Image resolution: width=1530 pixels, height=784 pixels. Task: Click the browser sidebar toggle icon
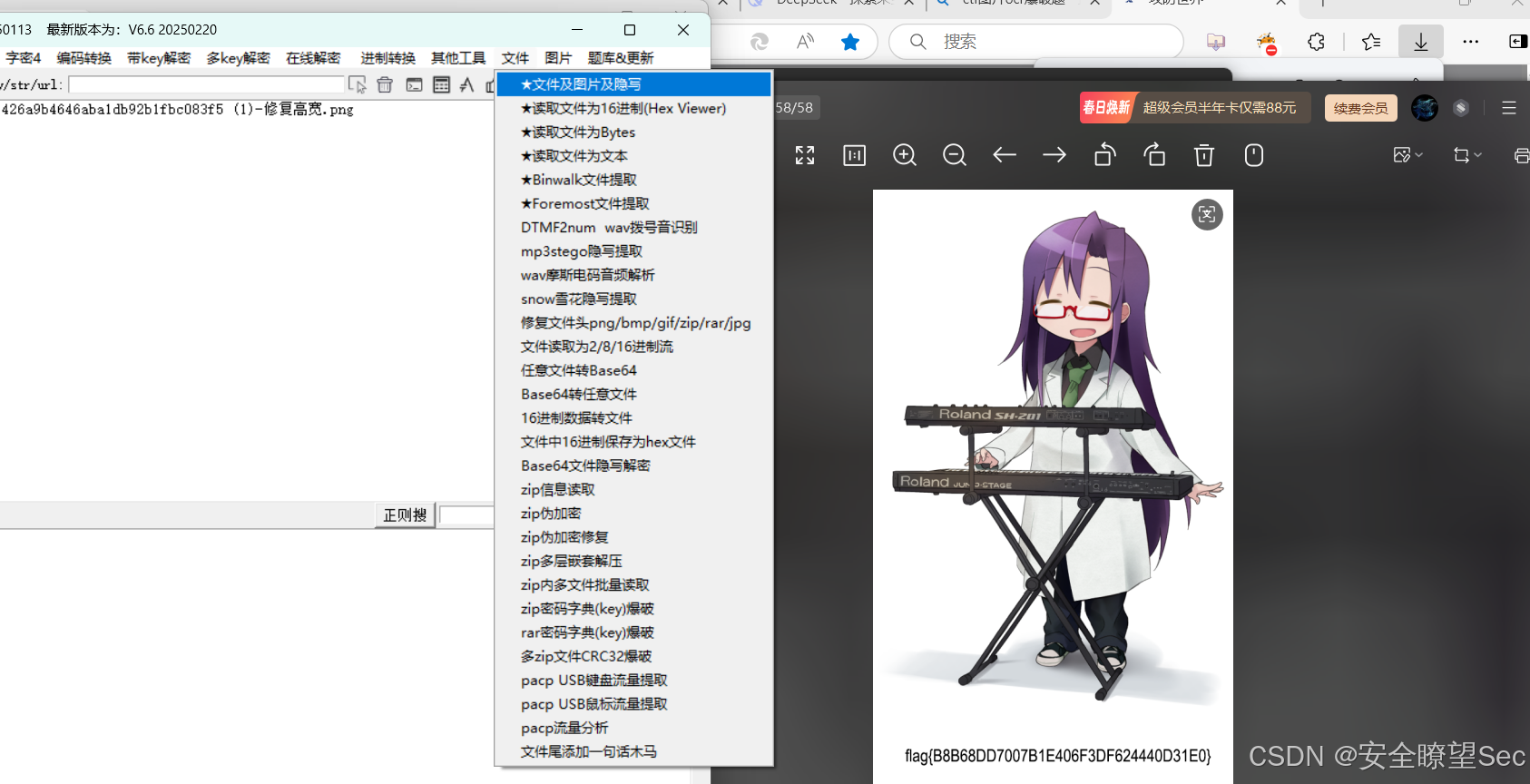[1518, 42]
